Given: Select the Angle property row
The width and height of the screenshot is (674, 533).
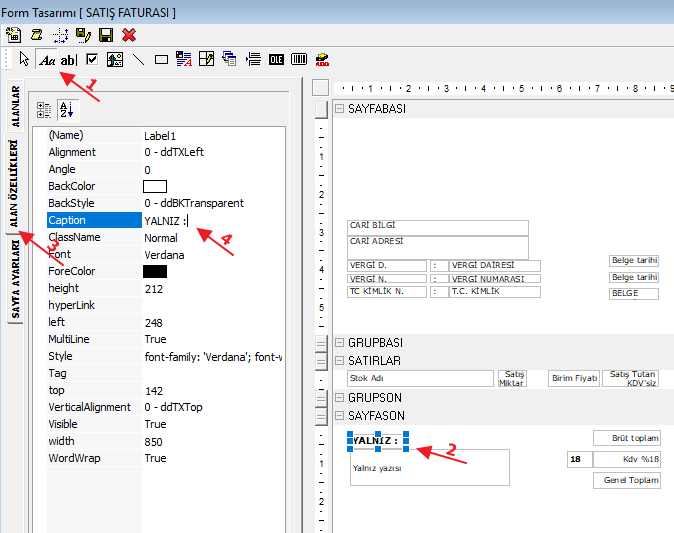Looking at the screenshot, I should pos(165,169).
